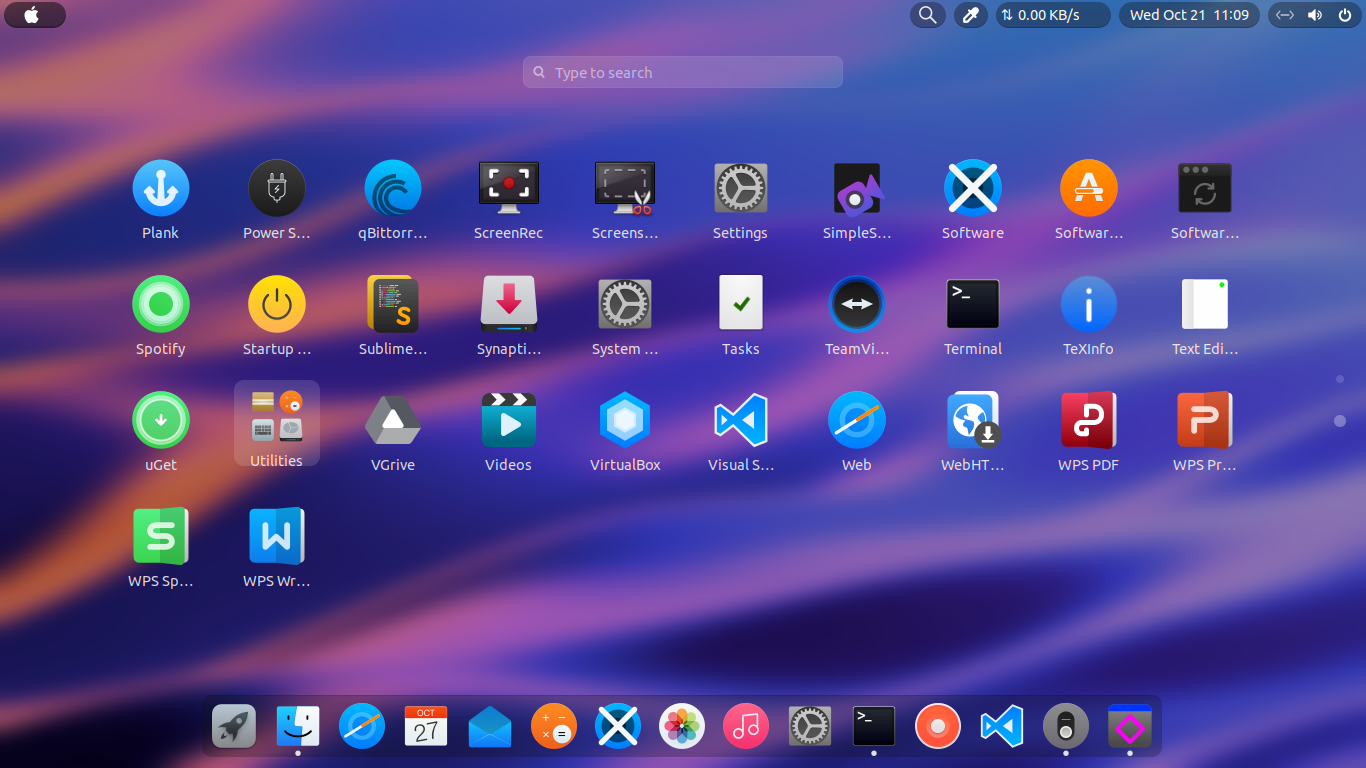Open the magenta diamond app in dock
Viewport: 1366px width, 768px height.
coord(1130,726)
